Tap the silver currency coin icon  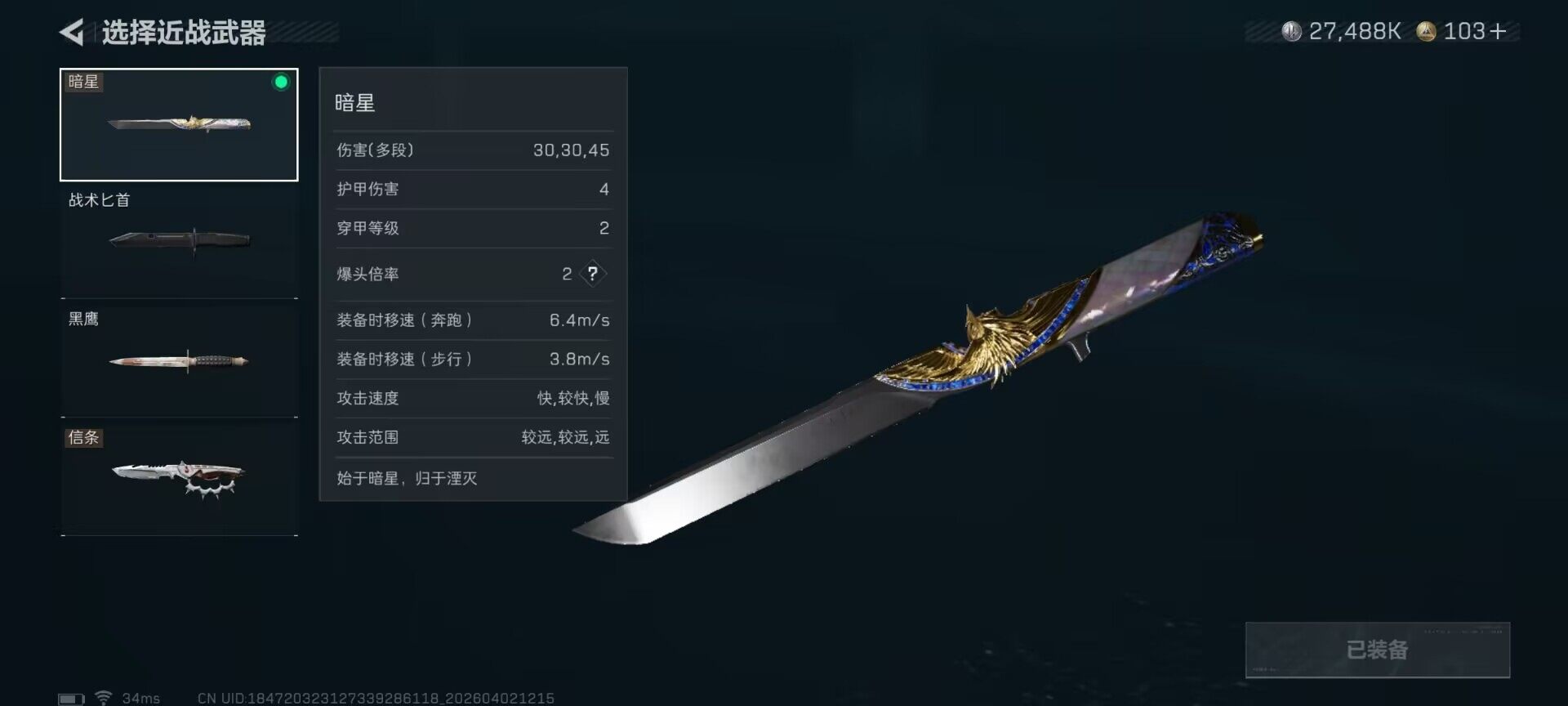coord(1291,32)
